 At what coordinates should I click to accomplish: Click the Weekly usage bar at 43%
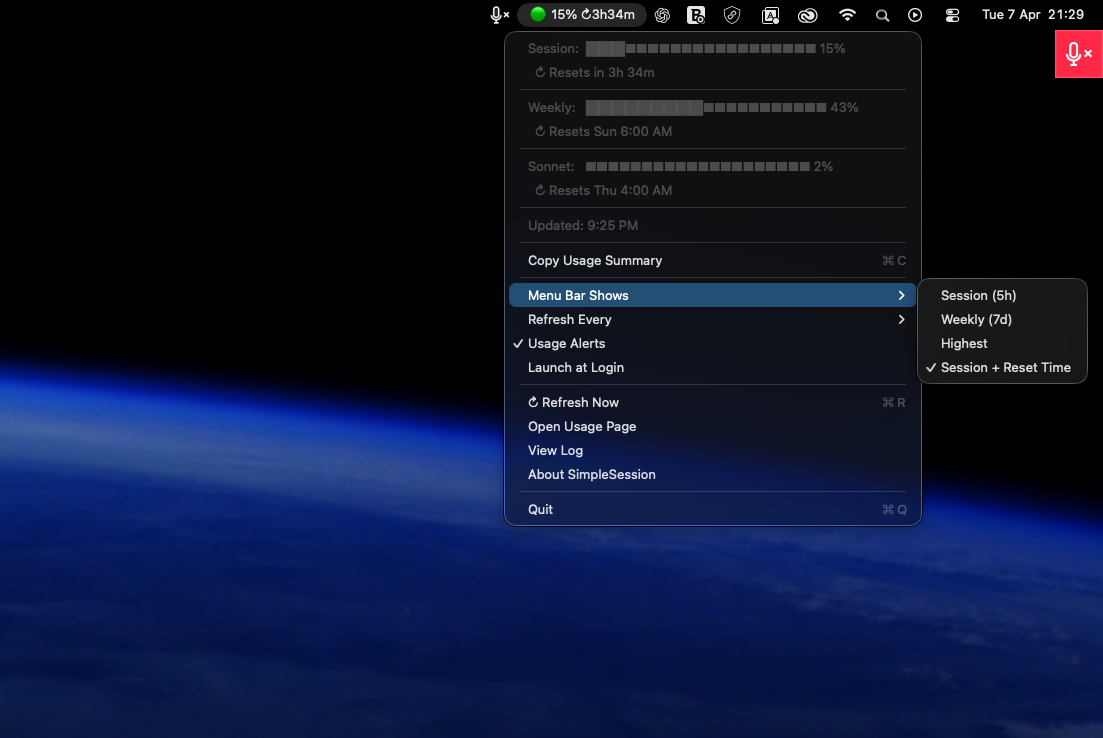[706, 108]
